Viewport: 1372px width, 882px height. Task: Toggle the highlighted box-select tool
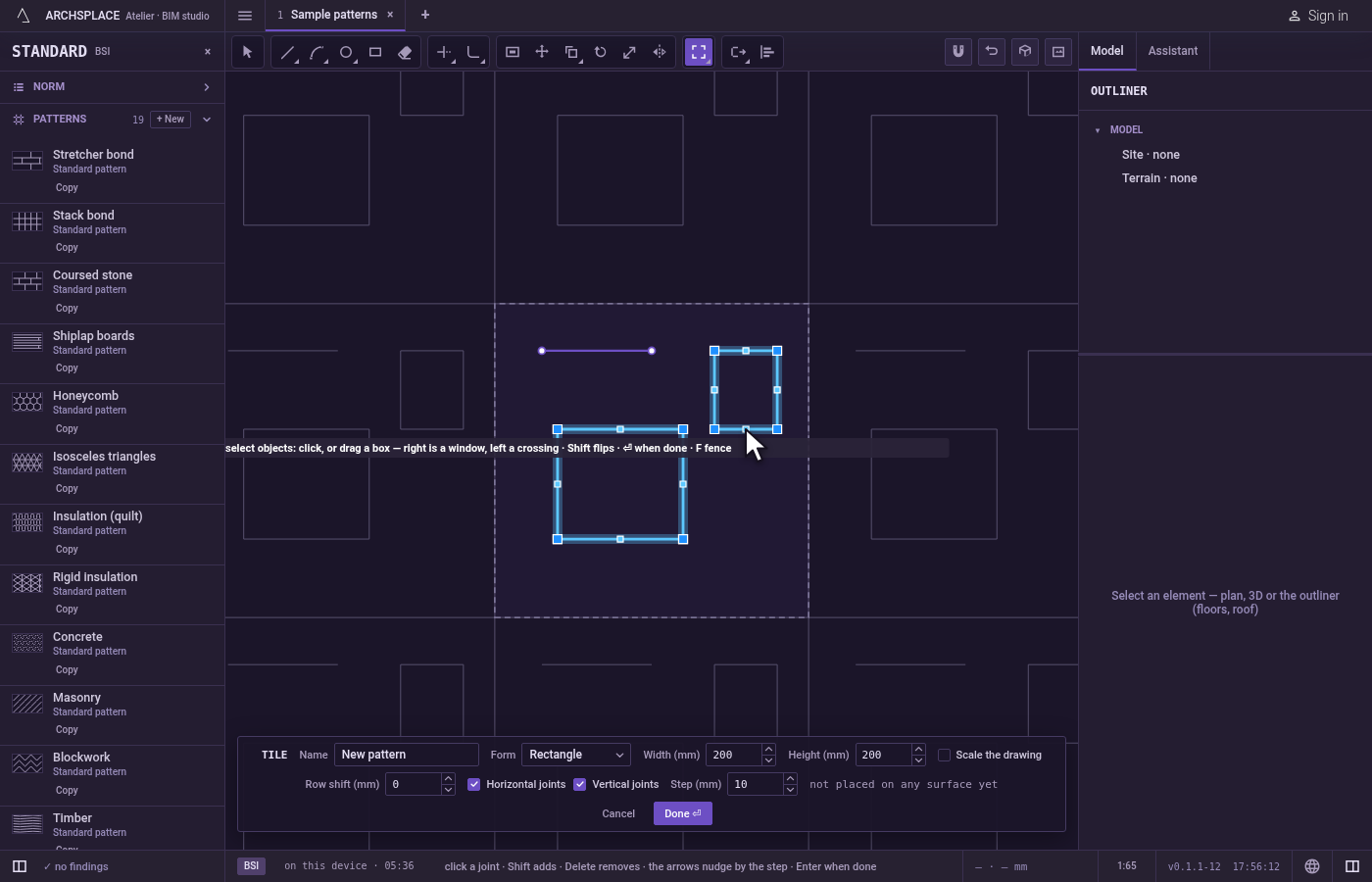[x=699, y=52]
